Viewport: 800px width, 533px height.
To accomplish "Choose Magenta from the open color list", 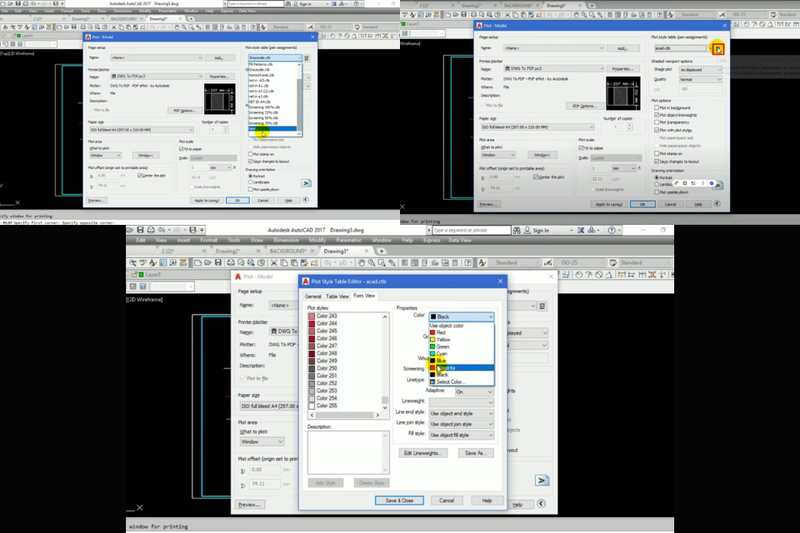I will [461, 368].
